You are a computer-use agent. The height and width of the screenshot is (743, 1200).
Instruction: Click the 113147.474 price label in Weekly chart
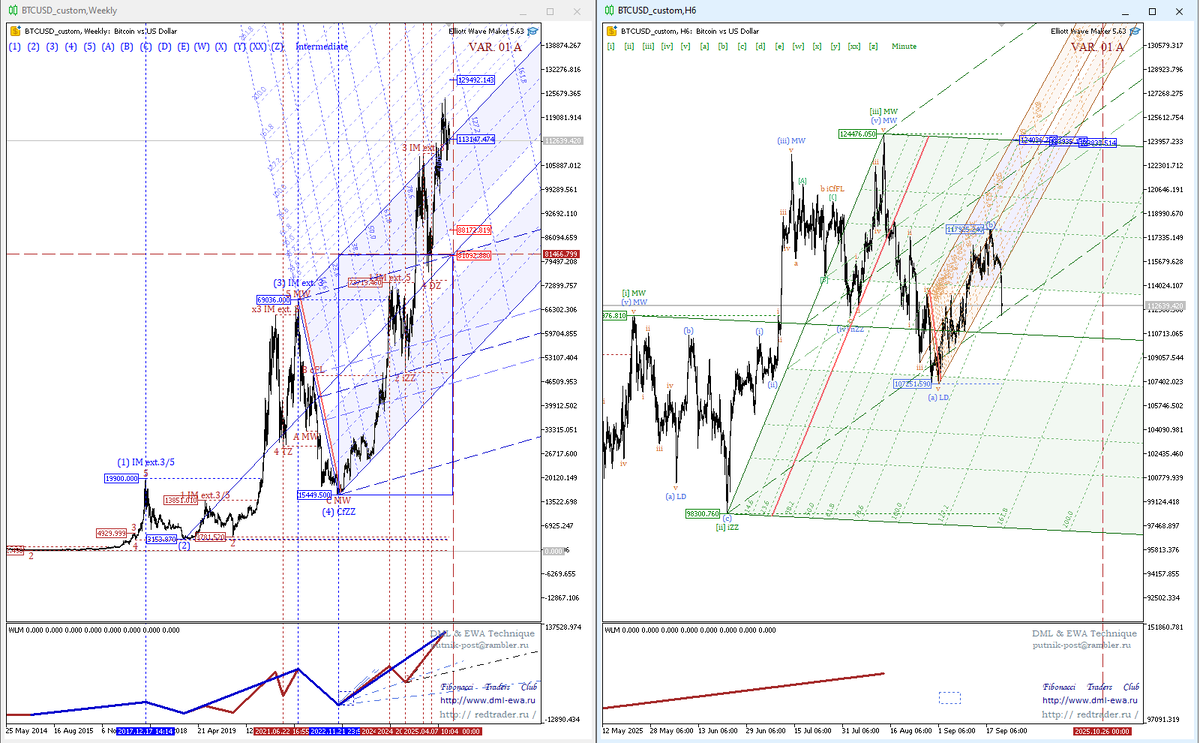click(476, 139)
